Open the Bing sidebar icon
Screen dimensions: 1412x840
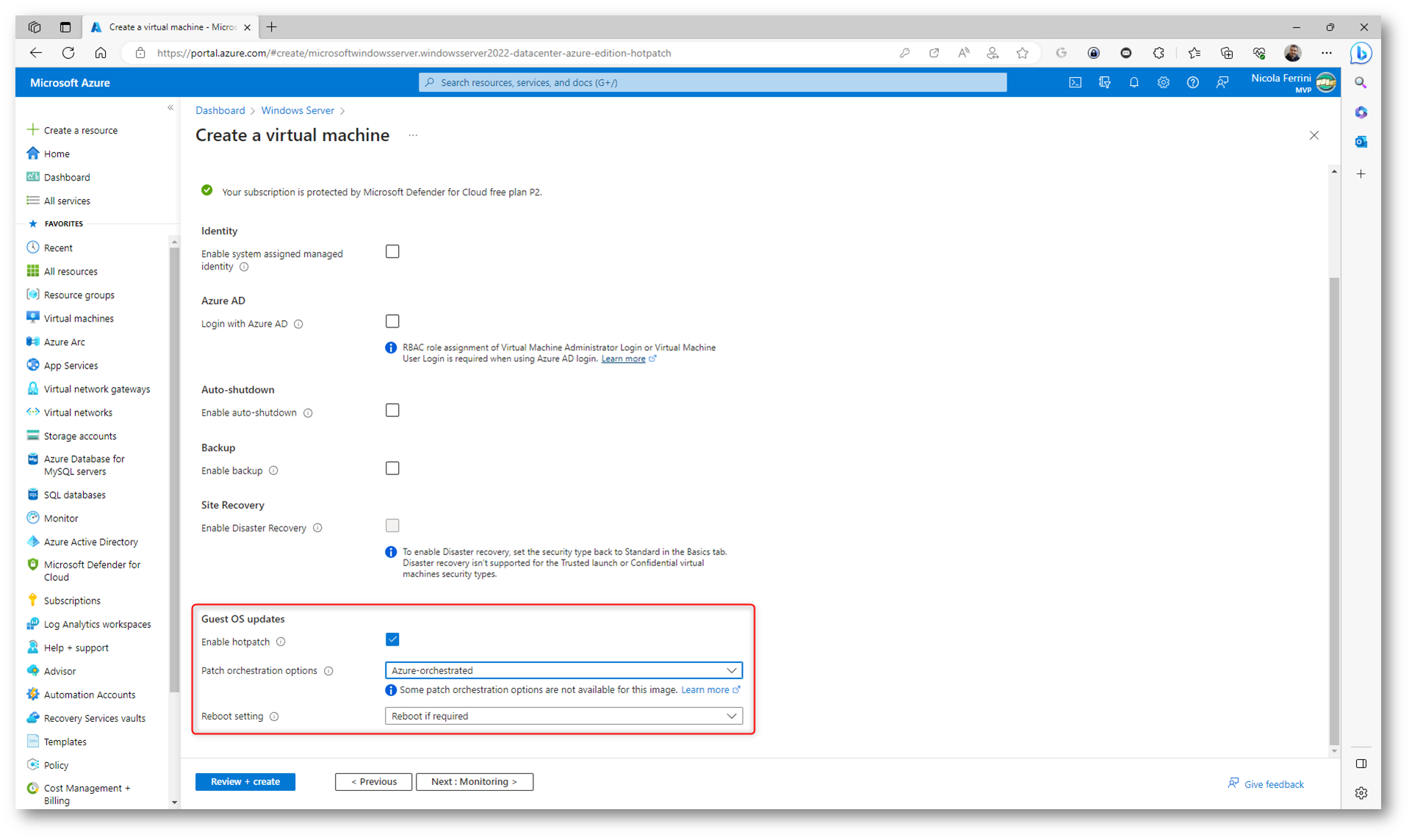(1361, 53)
